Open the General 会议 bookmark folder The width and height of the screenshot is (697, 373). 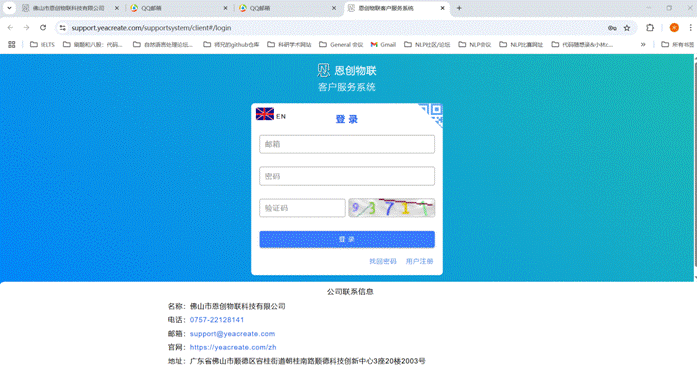click(x=341, y=44)
